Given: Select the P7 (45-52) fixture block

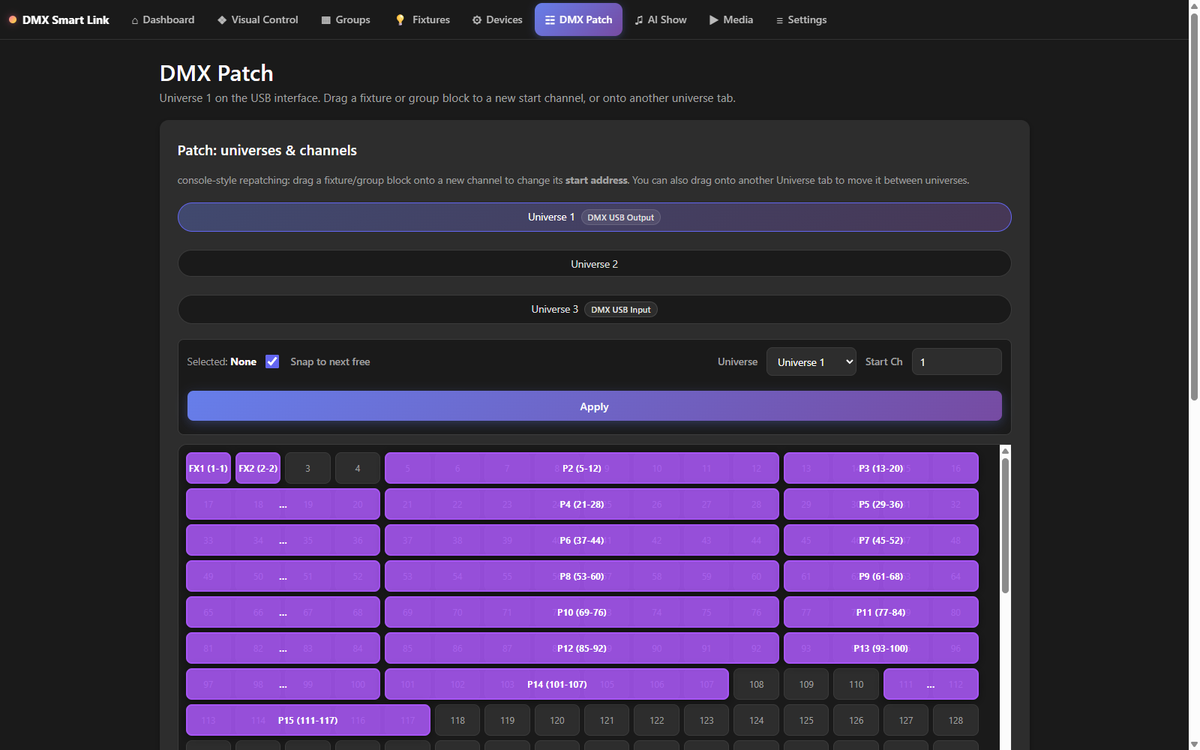Looking at the screenshot, I should [x=881, y=540].
